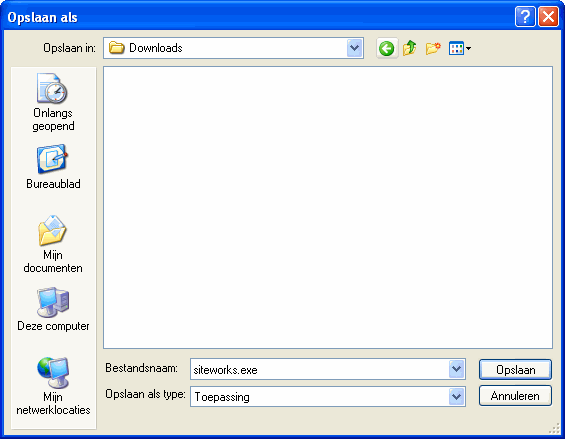Select the Toepassing file type box
Image resolution: width=565 pixels, height=439 pixels.
point(320,396)
